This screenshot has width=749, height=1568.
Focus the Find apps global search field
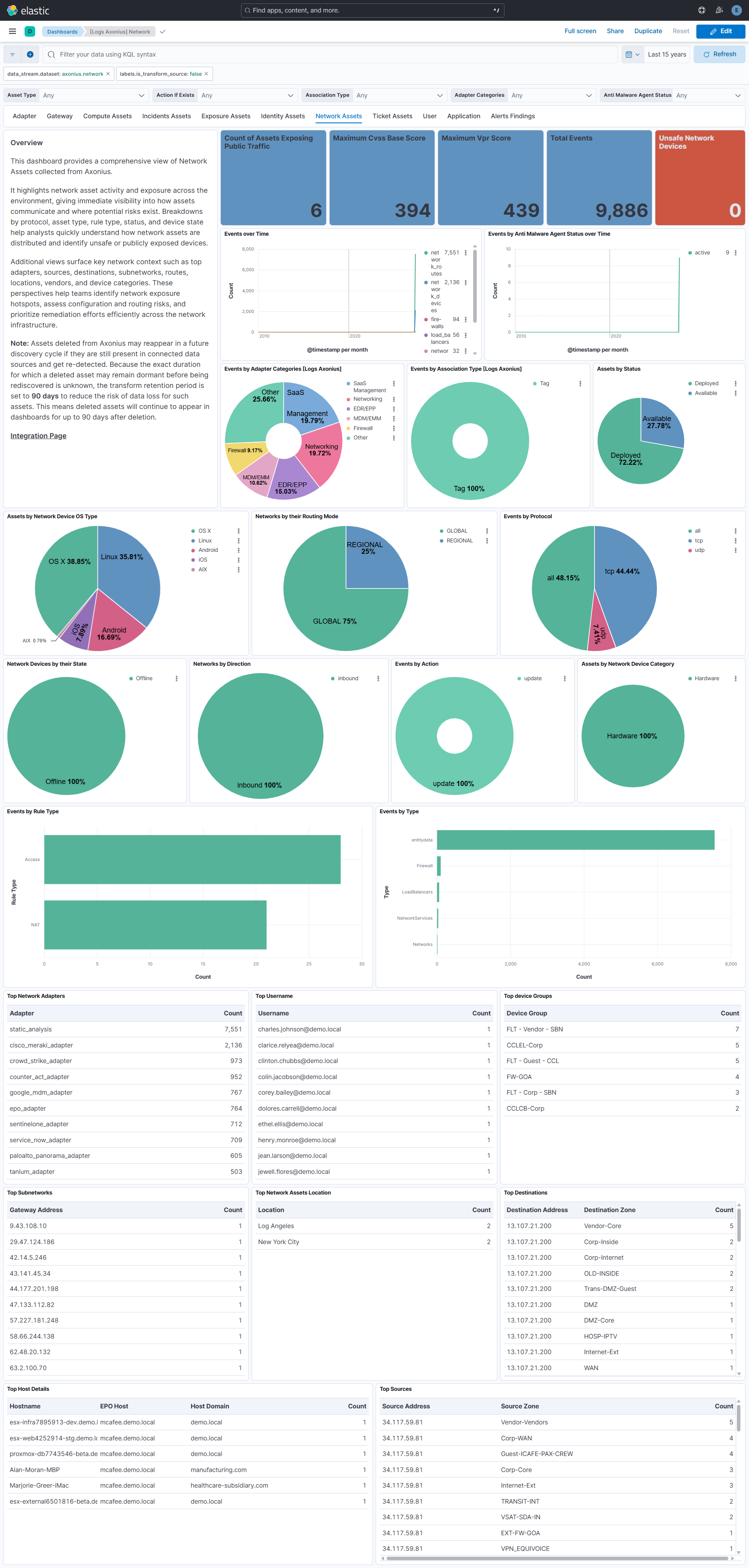click(373, 11)
